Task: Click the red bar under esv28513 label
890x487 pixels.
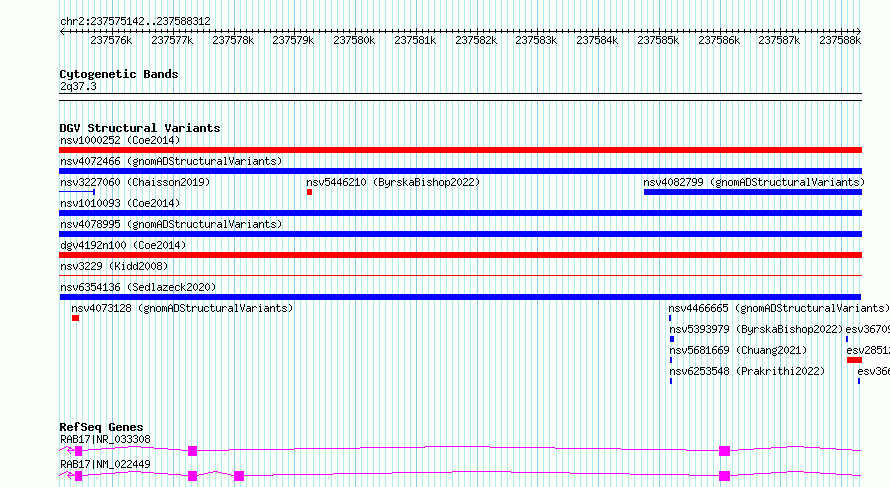Action: pos(854,360)
